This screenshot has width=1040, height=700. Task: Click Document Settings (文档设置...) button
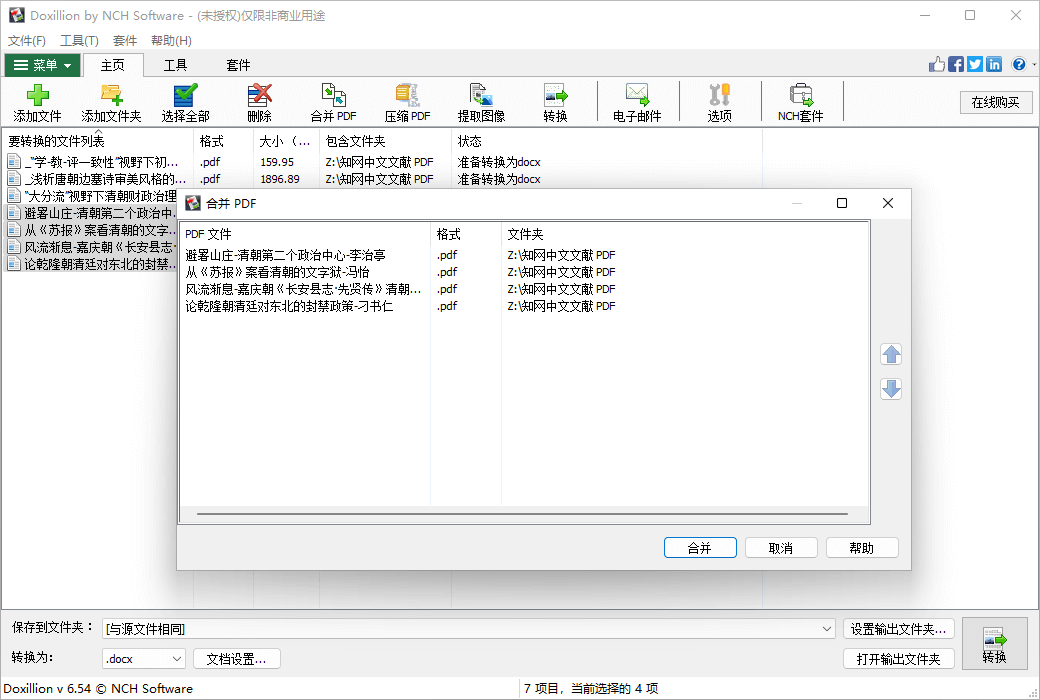coord(237,659)
